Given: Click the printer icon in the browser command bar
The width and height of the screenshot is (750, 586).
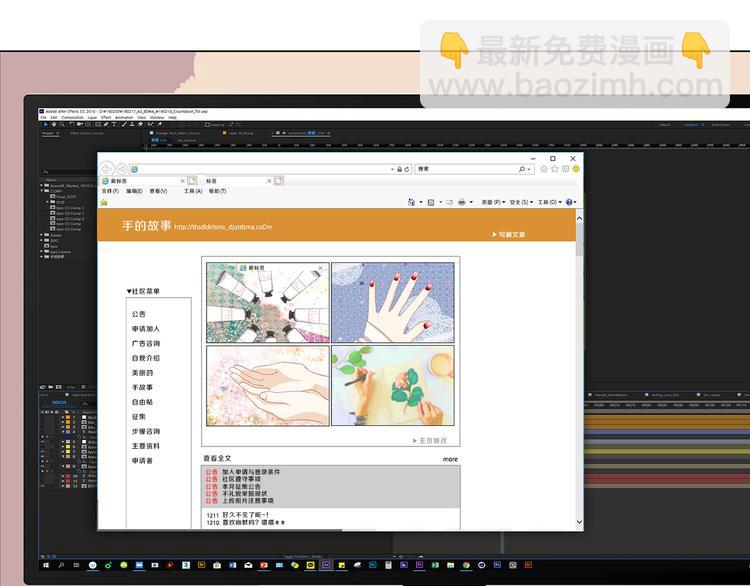Looking at the screenshot, I should 462,202.
